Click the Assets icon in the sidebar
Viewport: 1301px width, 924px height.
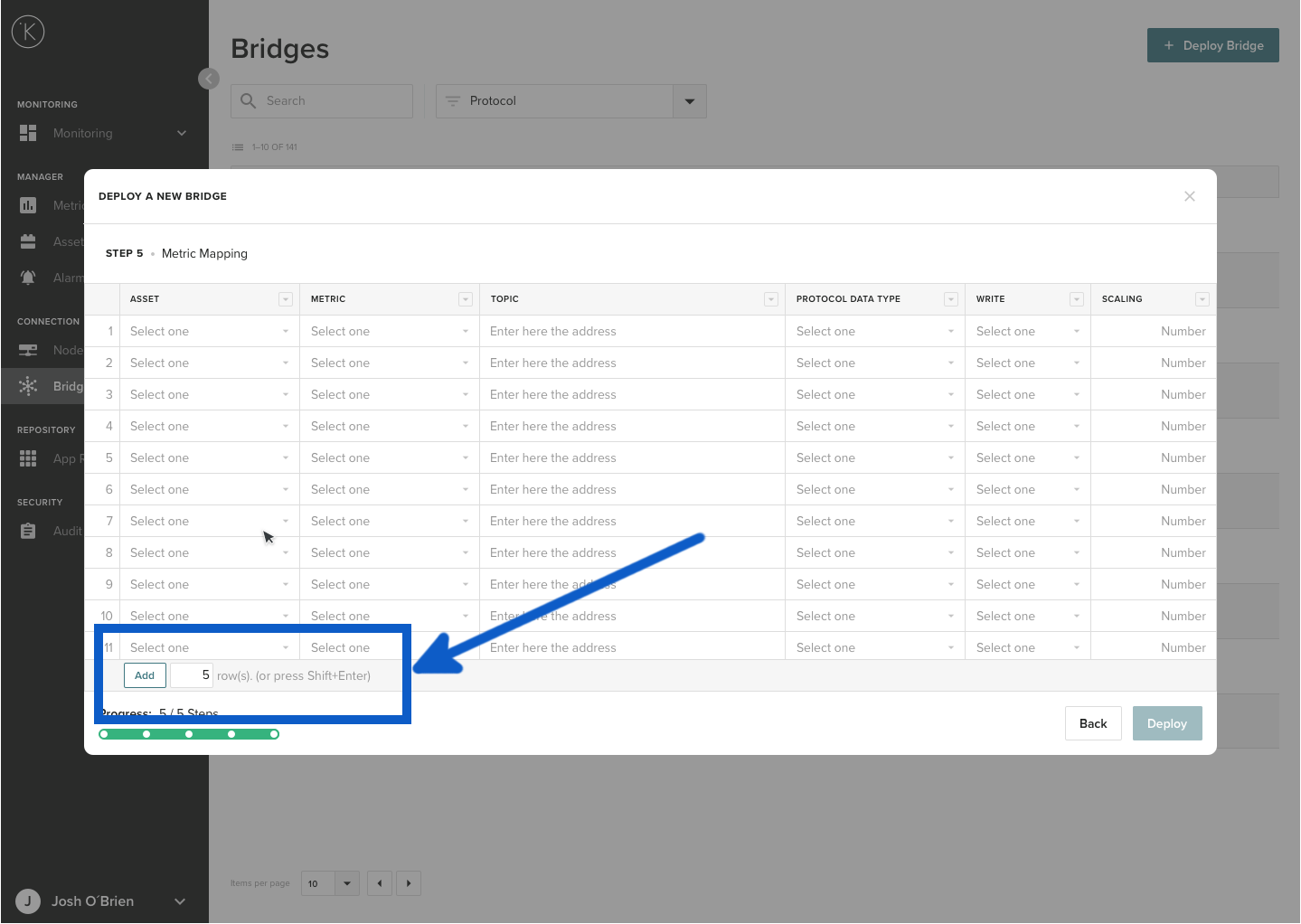27,241
